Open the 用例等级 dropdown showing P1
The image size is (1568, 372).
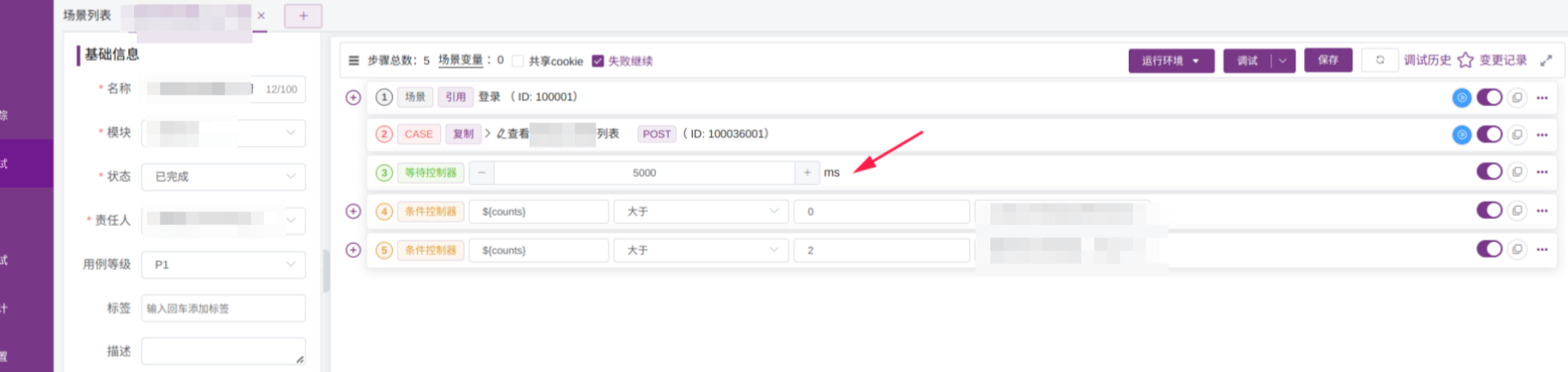(x=224, y=265)
